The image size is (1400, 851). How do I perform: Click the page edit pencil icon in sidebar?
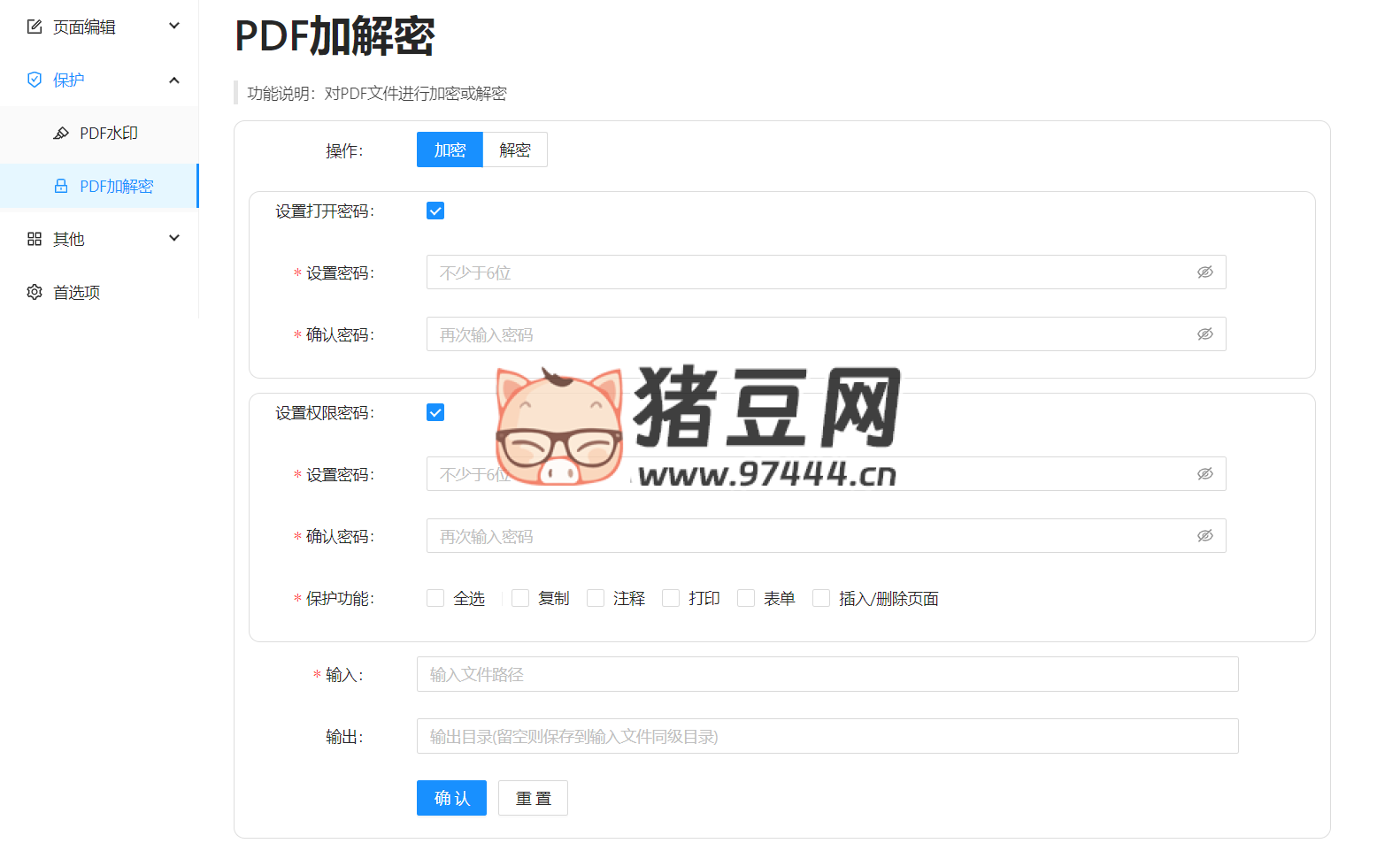pos(35,27)
